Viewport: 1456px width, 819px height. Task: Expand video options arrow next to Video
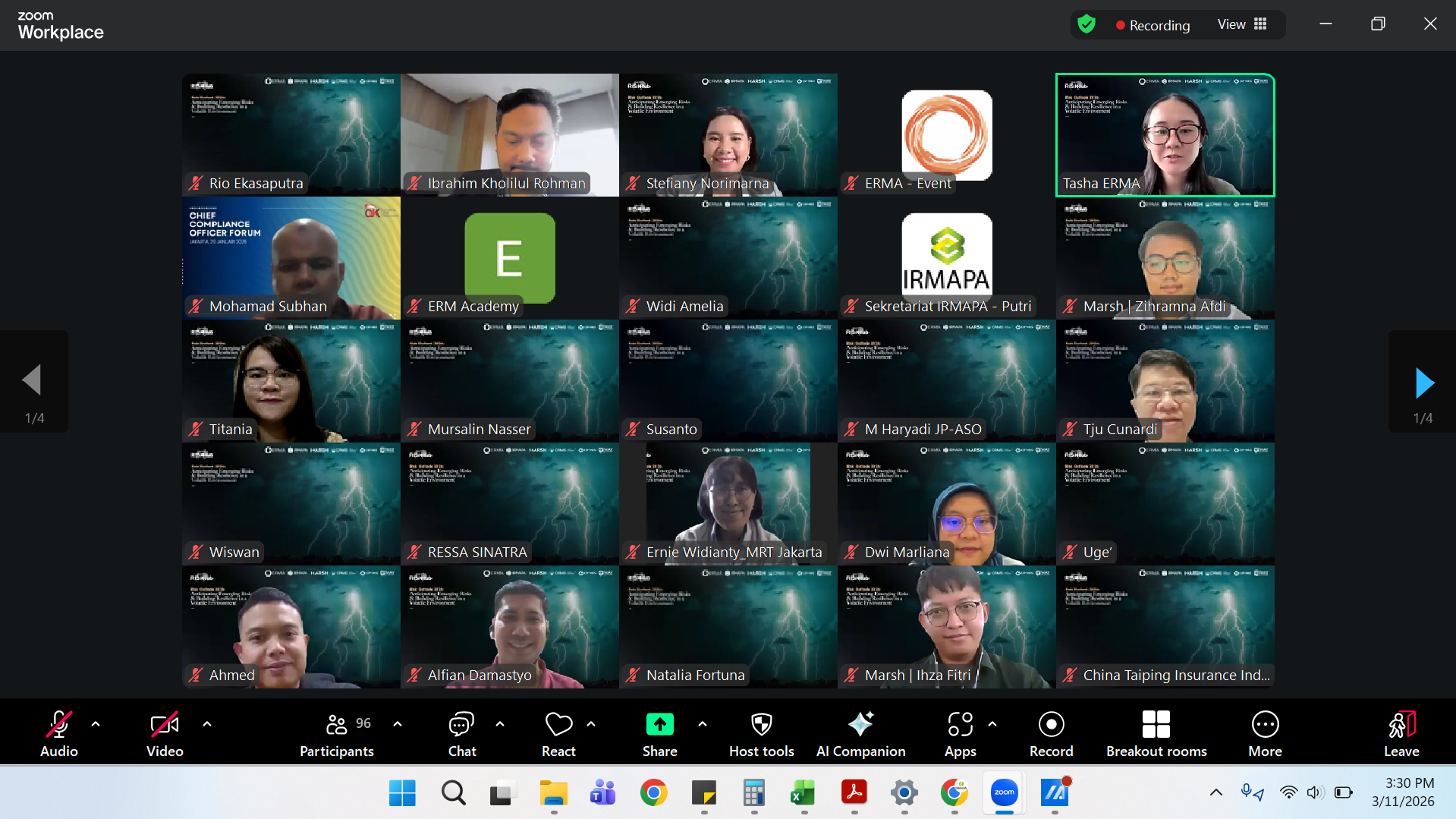207,724
